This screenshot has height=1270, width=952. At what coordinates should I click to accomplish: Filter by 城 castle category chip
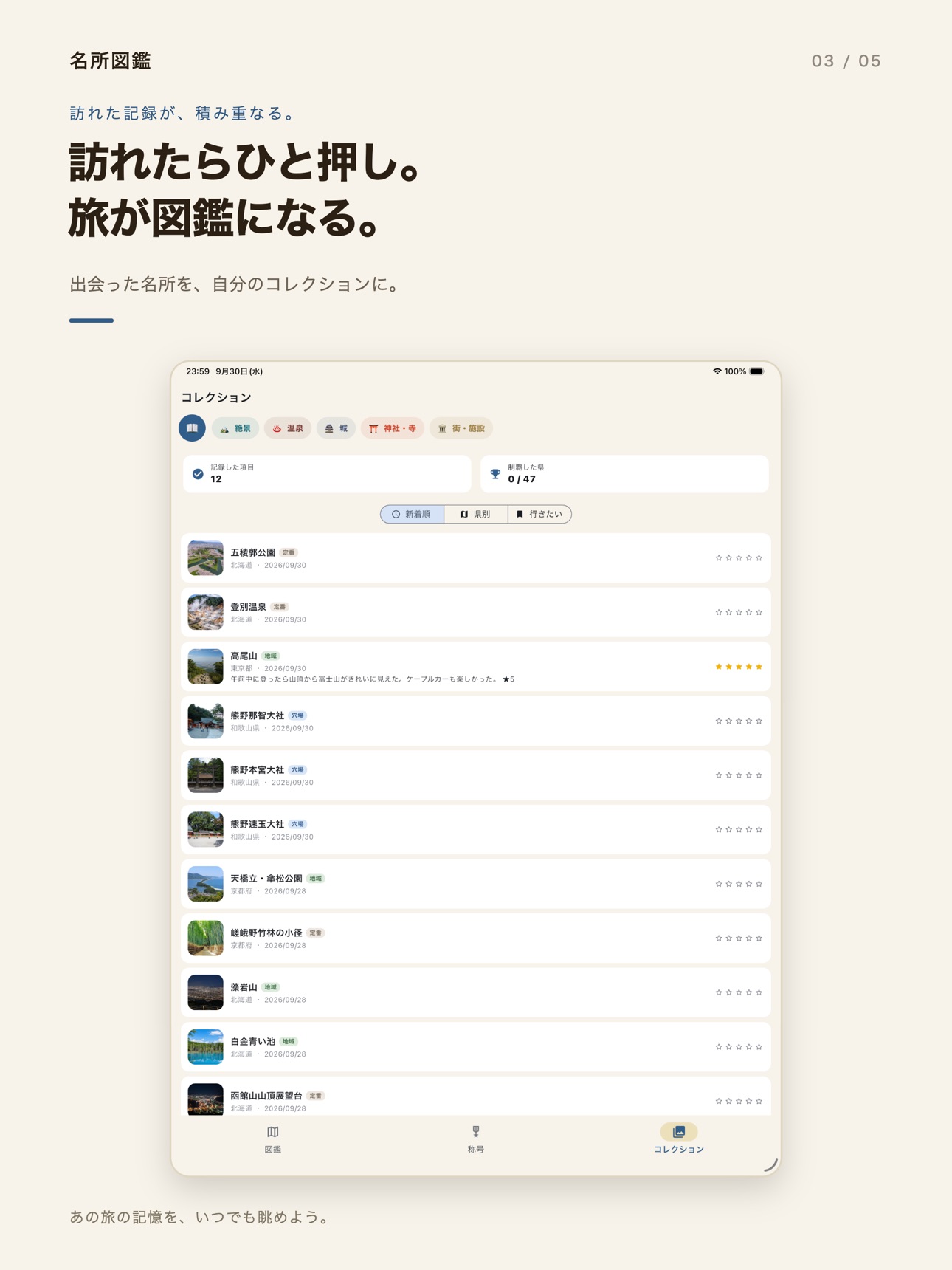tap(337, 428)
